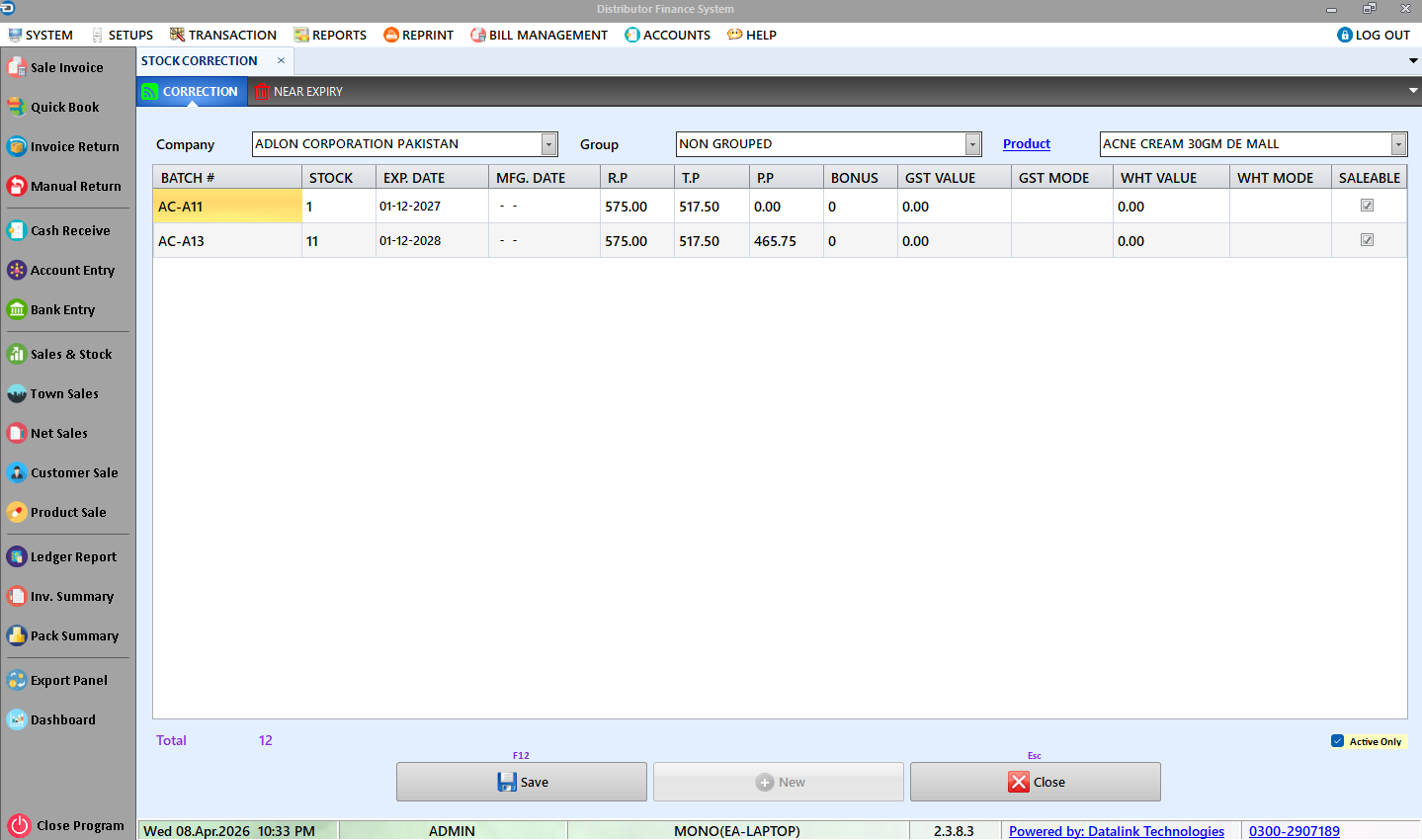Click the BATCH # column header
This screenshot has height=840, width=1422.
pyautogui.click(x=227, y=178)
